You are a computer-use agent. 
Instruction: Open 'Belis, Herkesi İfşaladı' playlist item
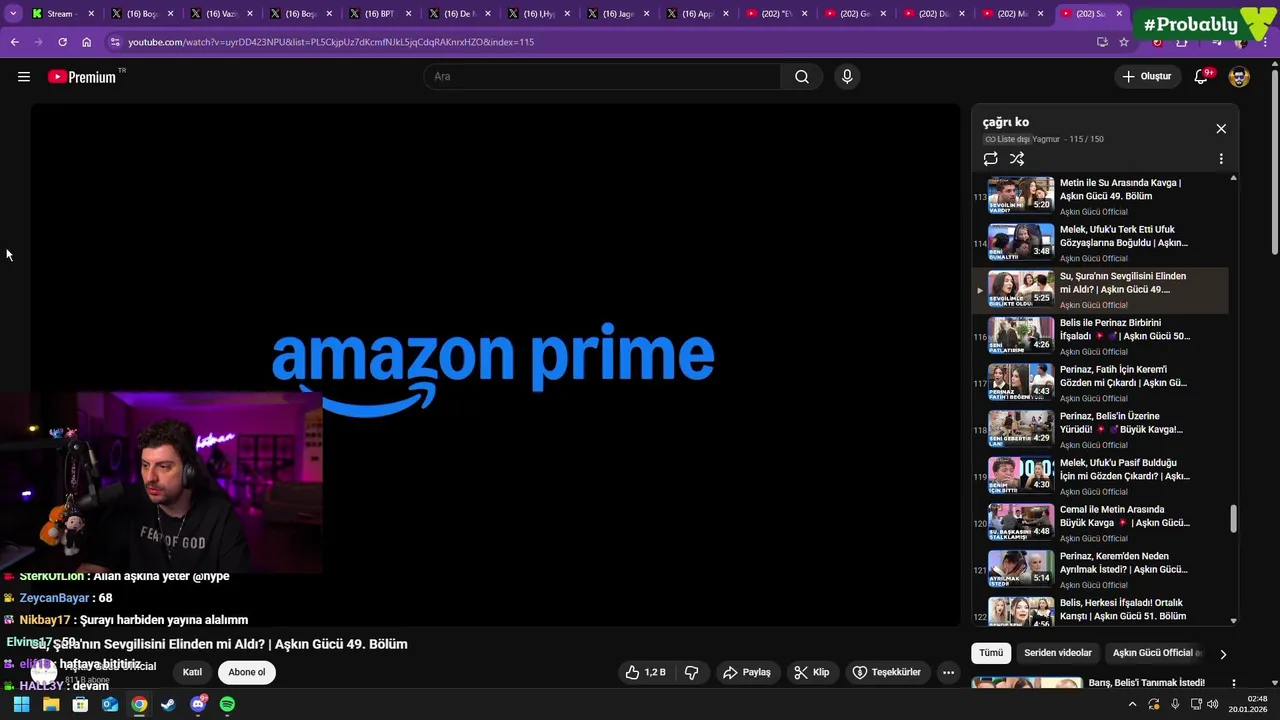1100,610
